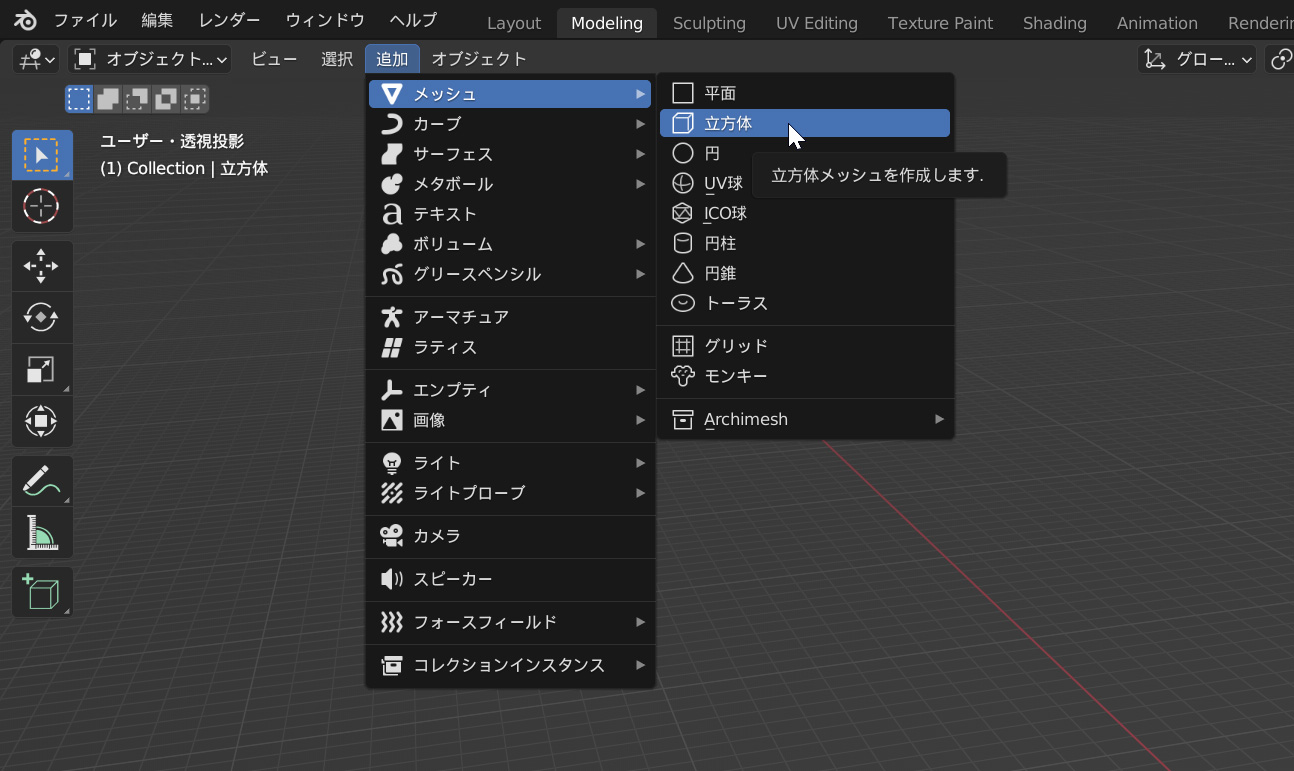Open the editor type selector
1294x771 pixels.
coord(36,60)
